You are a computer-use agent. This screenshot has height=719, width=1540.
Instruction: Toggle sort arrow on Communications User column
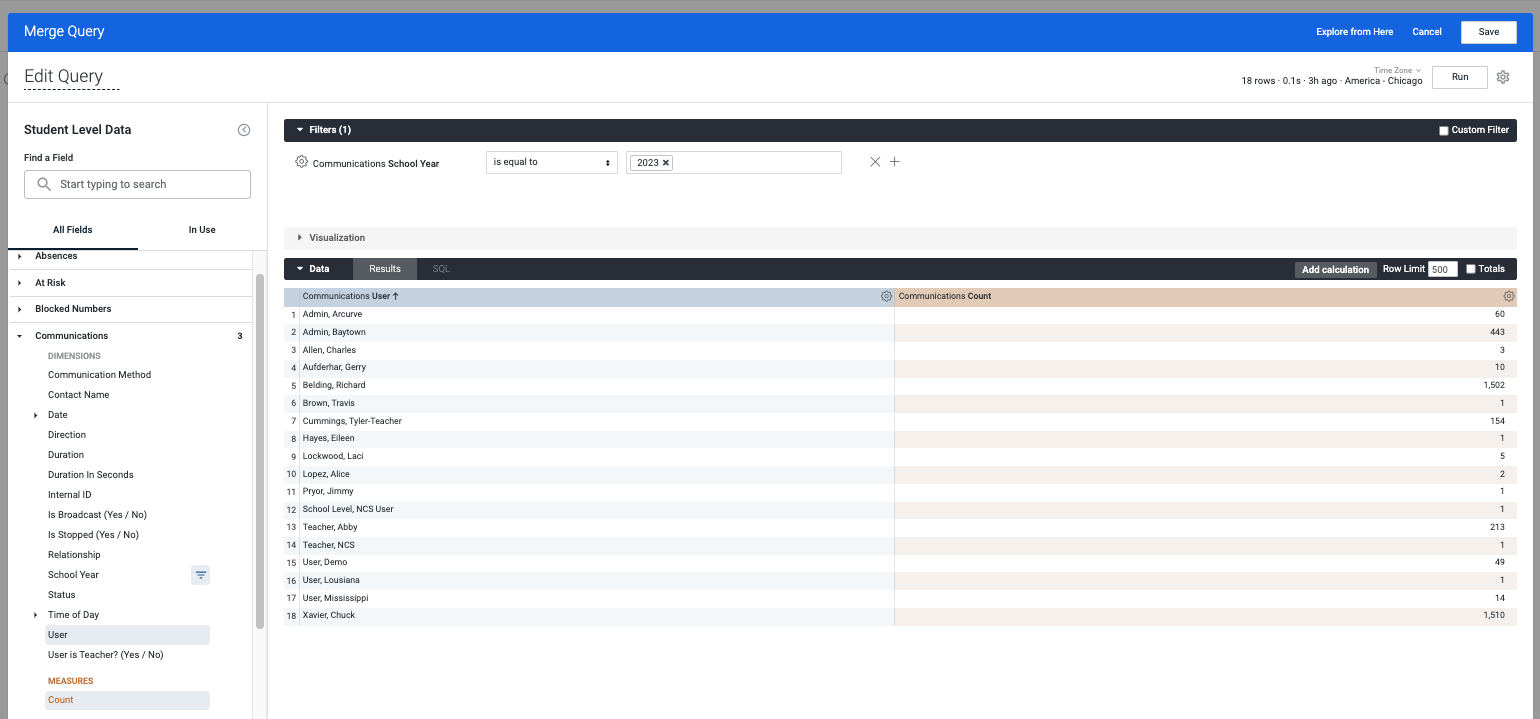(396, 296)
